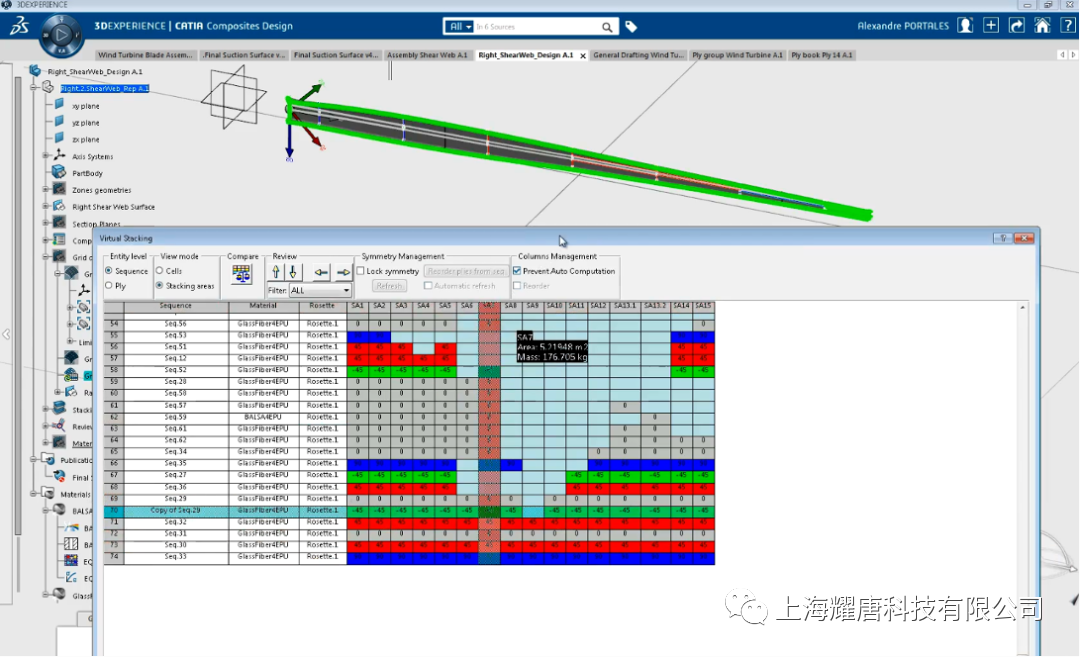
Task: Click the Right Shear Web Surface icon
Action: pos(59,206)
